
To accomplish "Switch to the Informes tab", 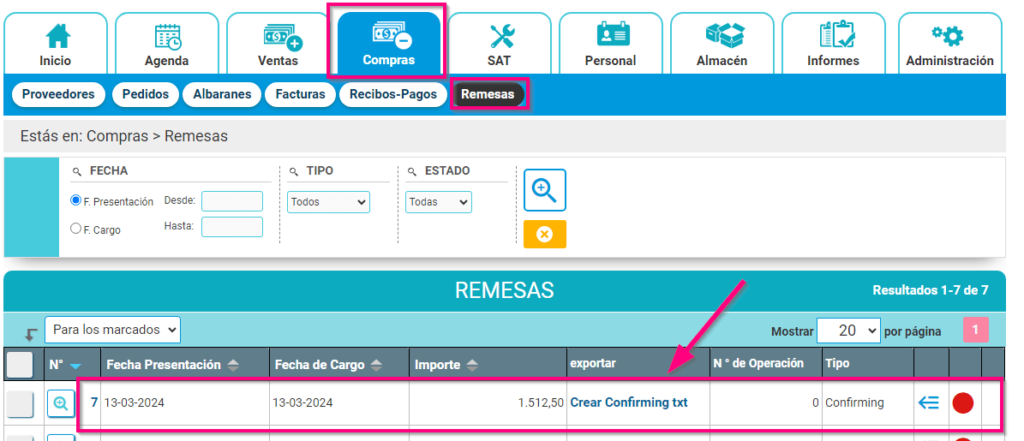I will (833, 44).
